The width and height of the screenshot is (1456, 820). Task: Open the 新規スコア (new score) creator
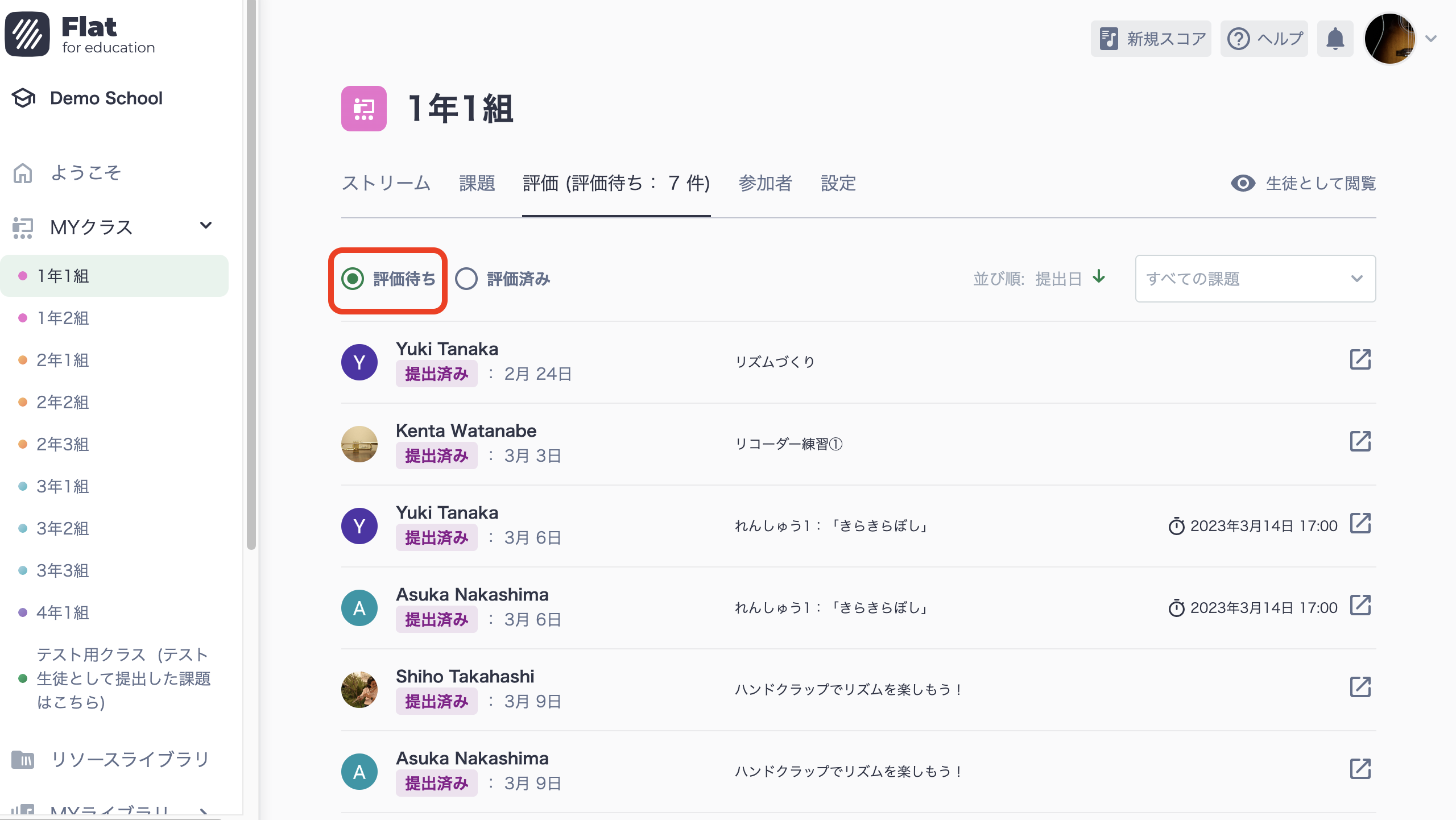click(1151, 38)
